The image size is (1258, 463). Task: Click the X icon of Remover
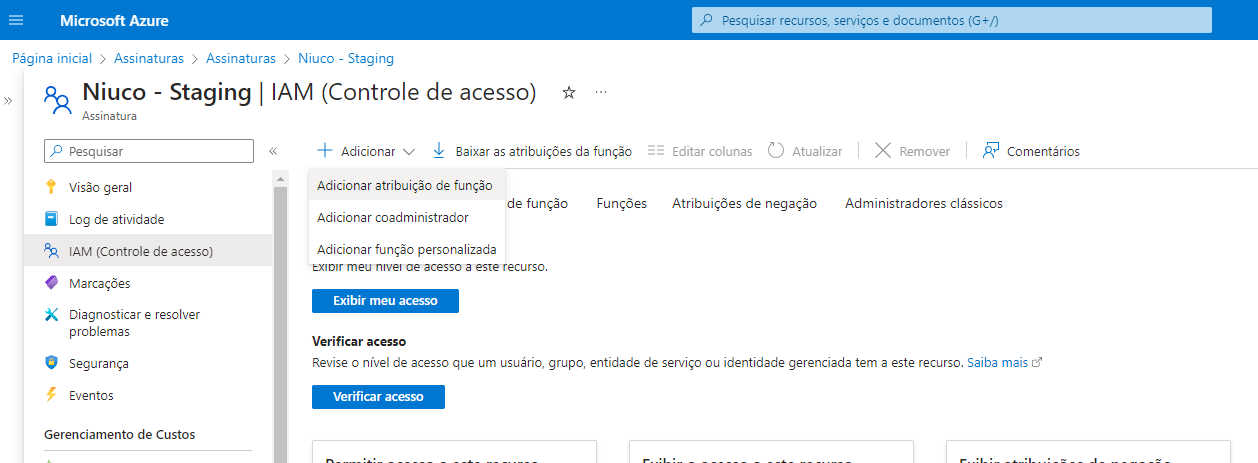(883, 151)
